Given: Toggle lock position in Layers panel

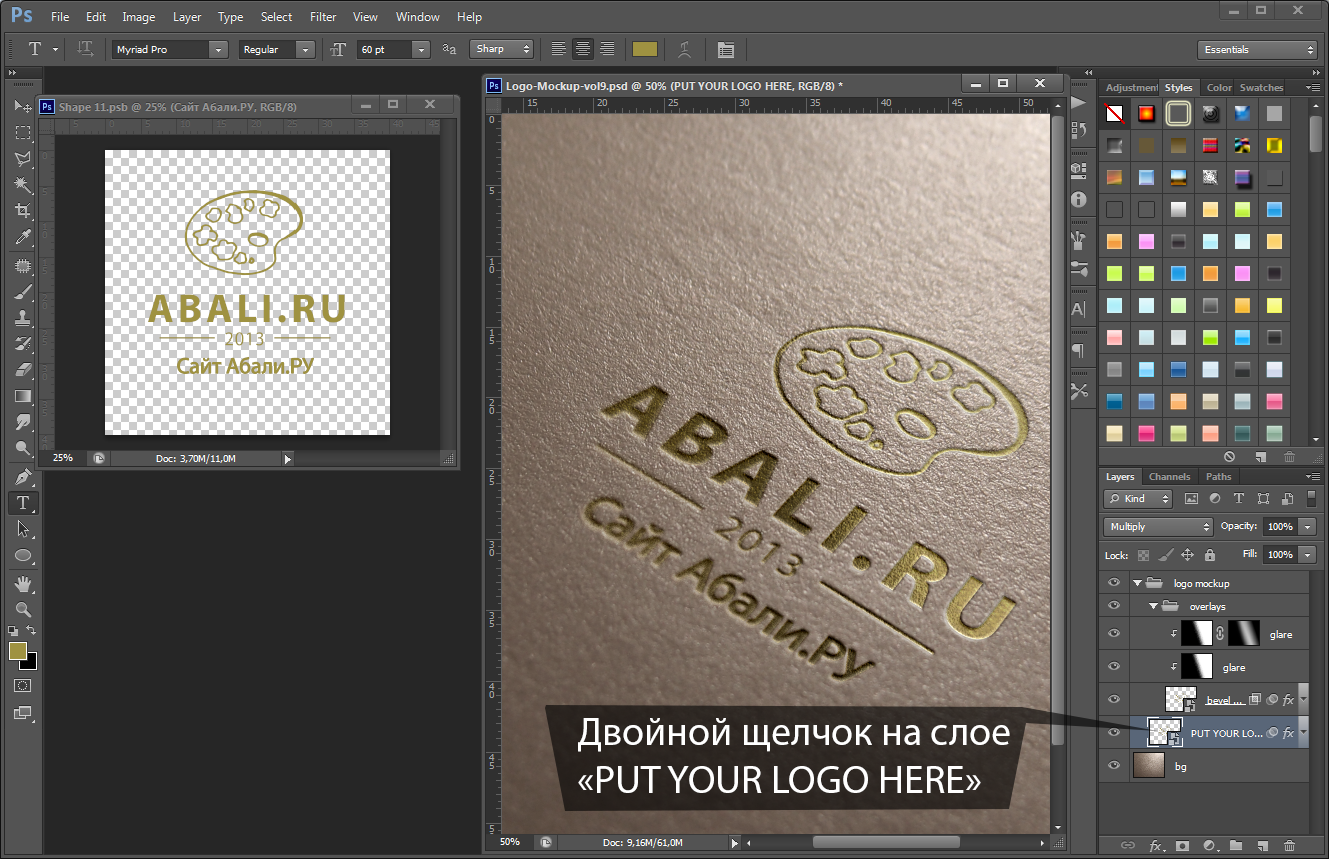Looking at the screenshot, I should click(1188, 554).
